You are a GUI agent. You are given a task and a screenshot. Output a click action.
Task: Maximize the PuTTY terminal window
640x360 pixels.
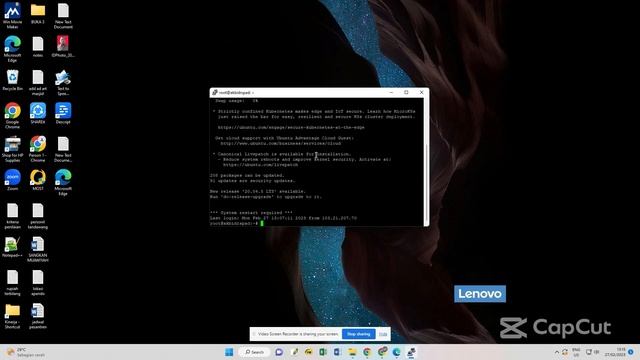point(406,93)
